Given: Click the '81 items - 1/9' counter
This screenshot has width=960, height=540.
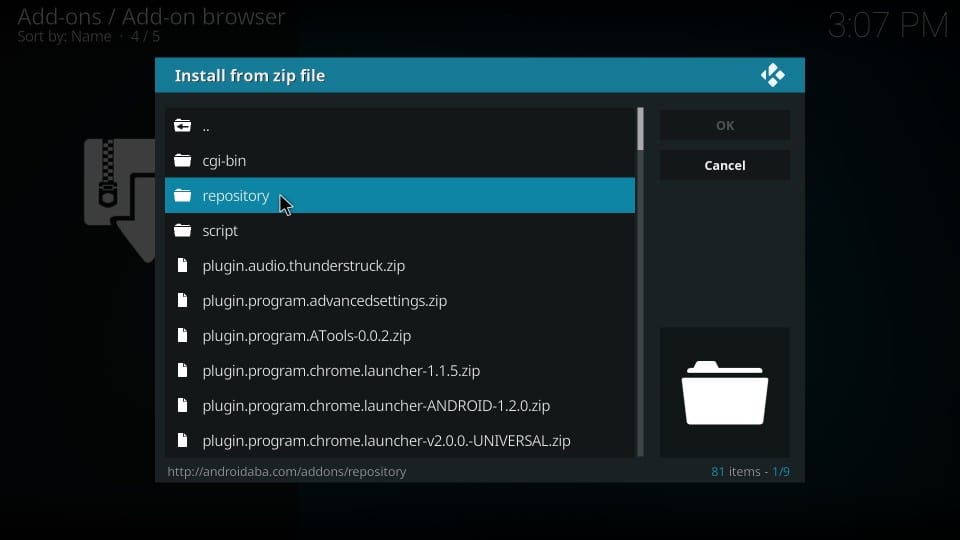Looking at the screenshot, I should 750,471.
